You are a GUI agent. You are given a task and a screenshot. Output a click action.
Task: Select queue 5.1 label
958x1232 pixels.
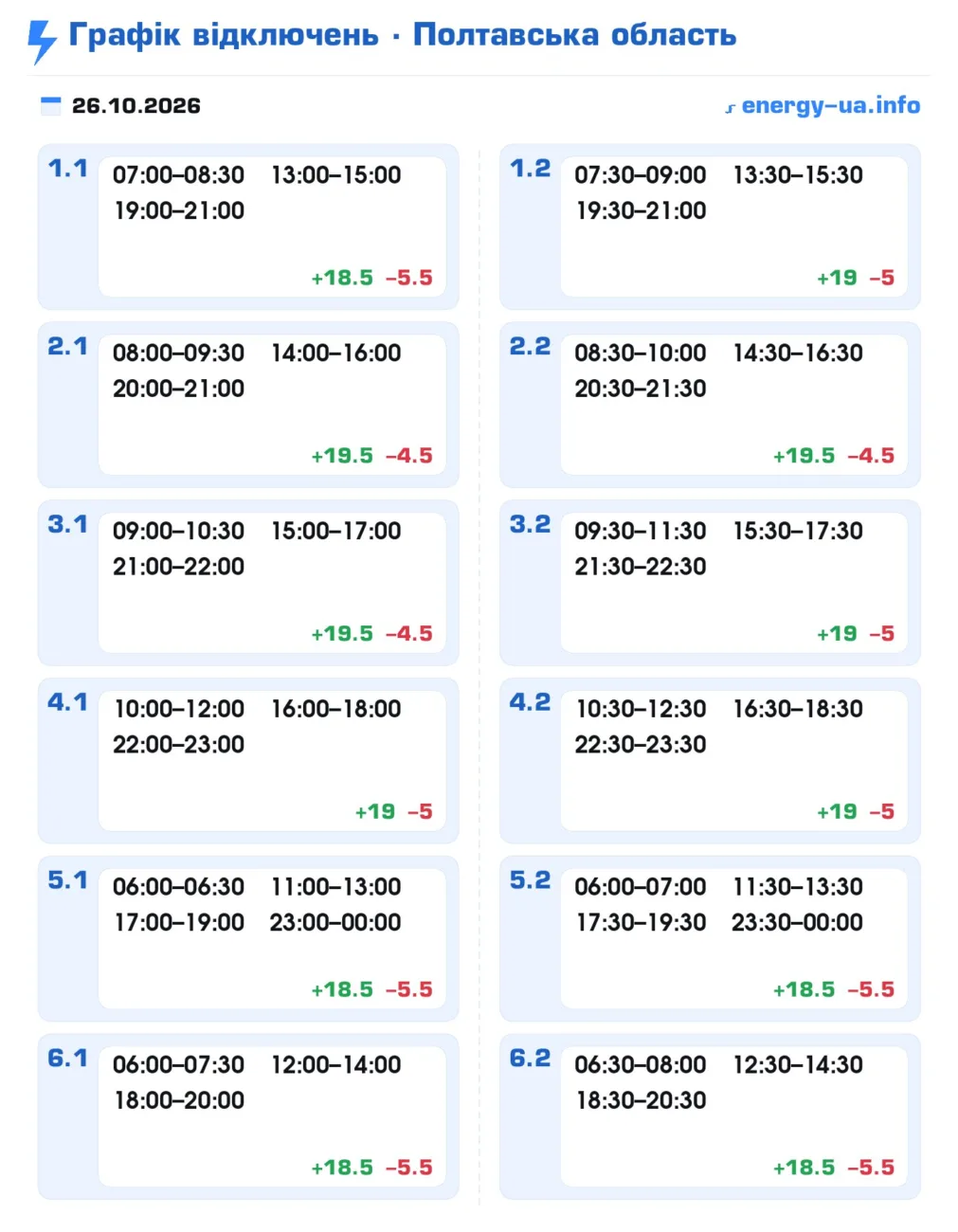pos(67,881)
